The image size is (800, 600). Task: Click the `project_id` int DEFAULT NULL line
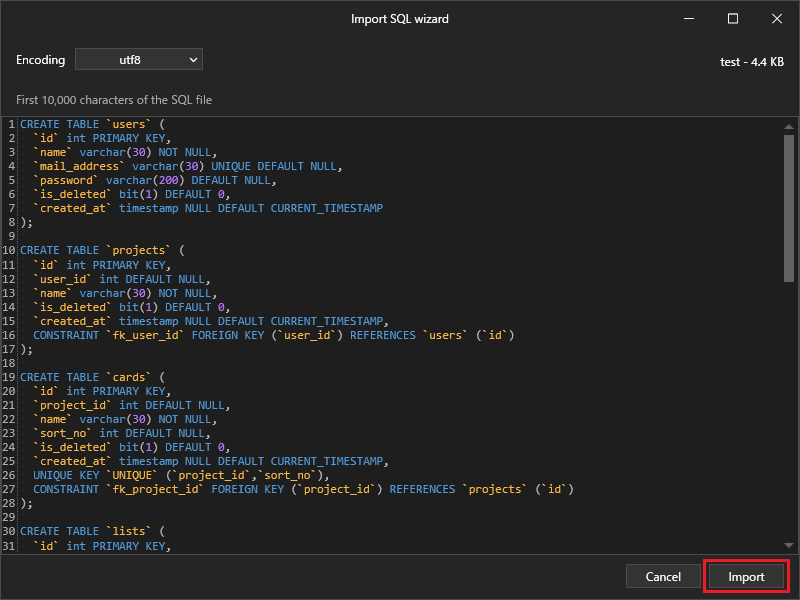pos(132,405)
